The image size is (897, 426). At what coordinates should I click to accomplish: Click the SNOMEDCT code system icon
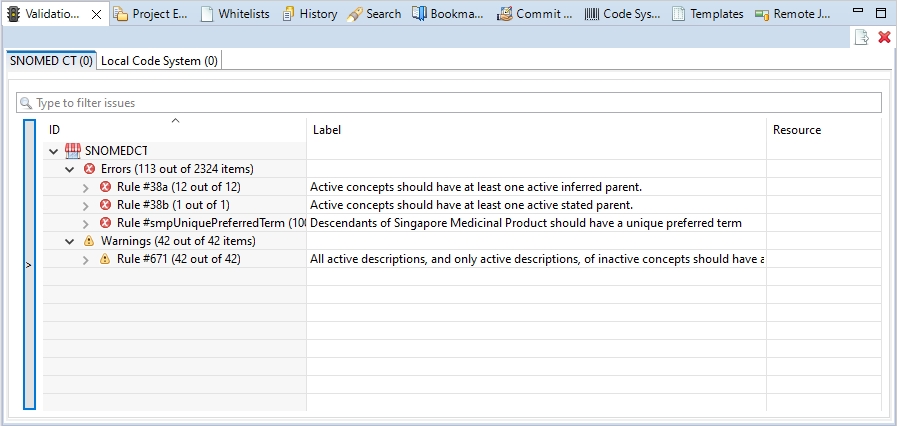tap(73, 151)
